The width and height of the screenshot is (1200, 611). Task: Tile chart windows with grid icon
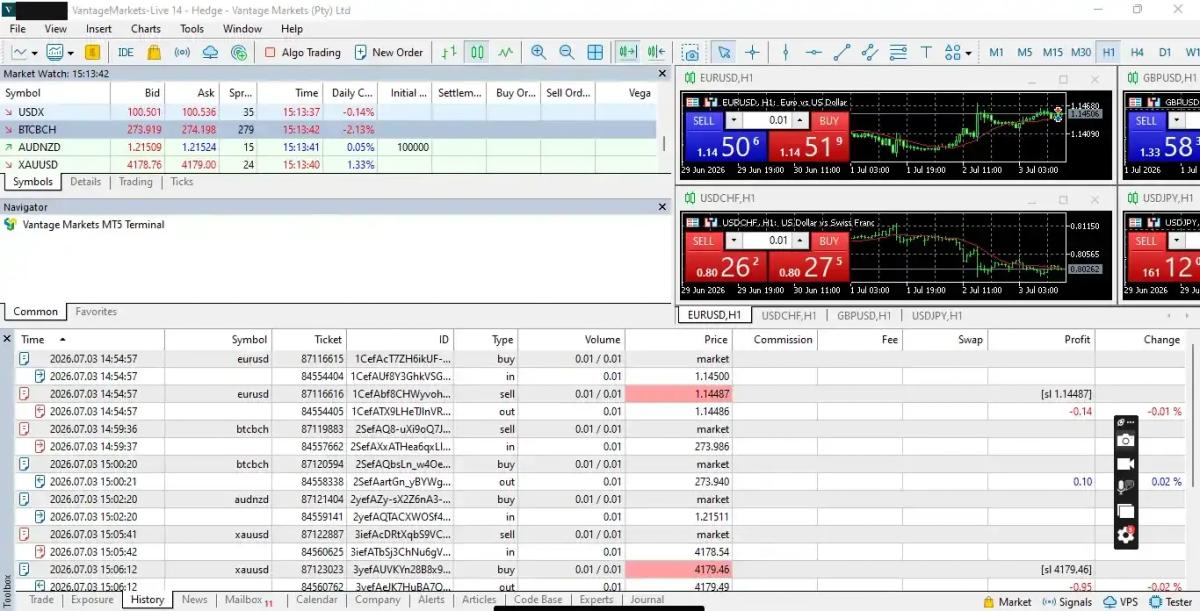595,52
